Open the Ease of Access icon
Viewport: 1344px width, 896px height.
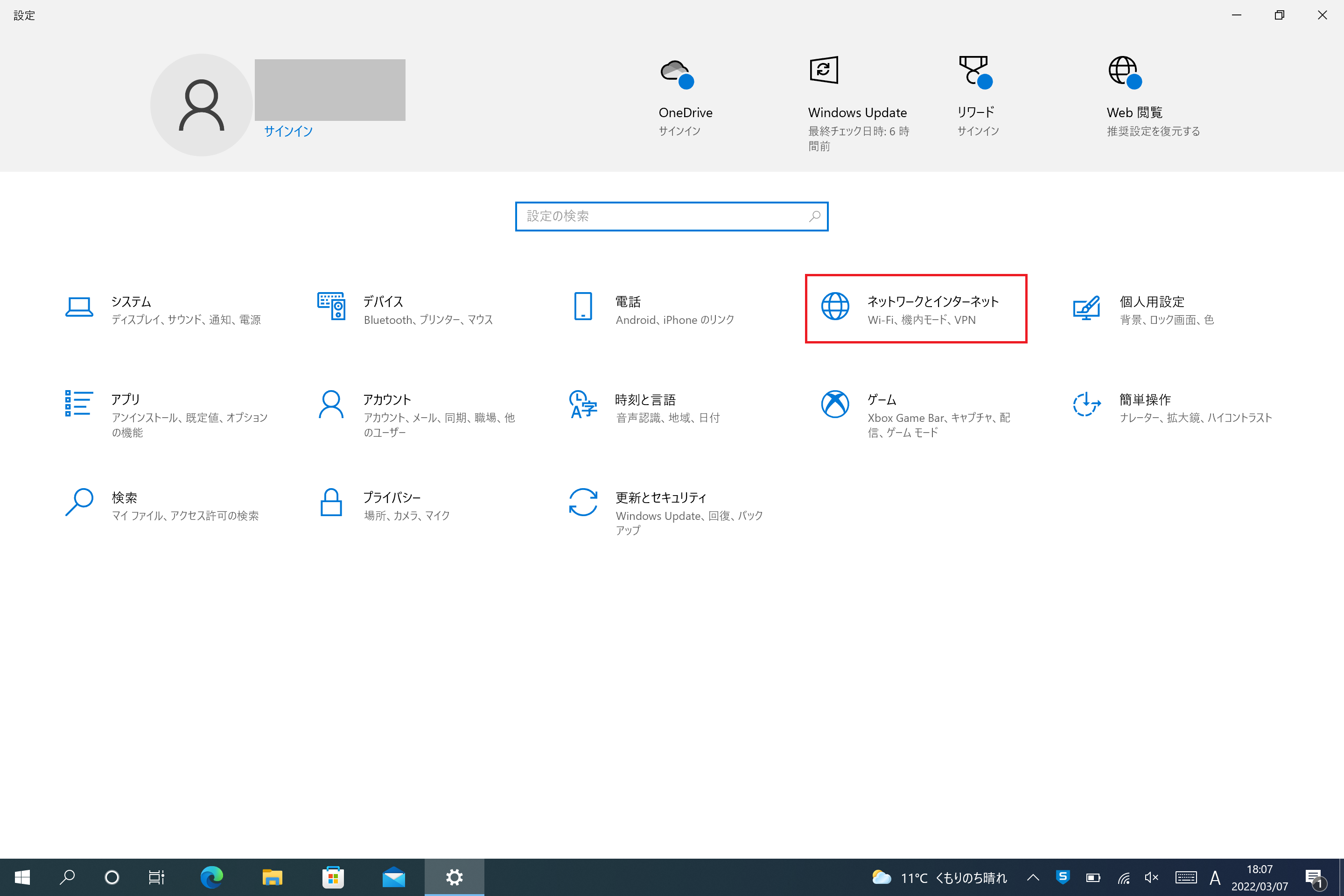1086,404
